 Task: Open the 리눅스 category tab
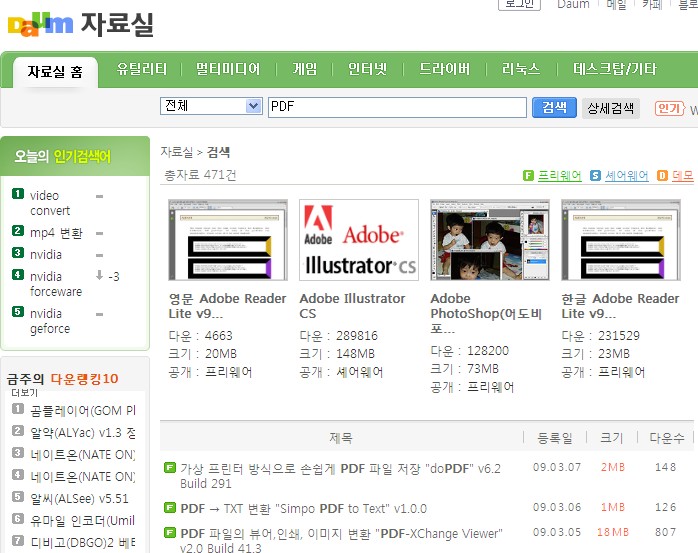tap(521, 69)
